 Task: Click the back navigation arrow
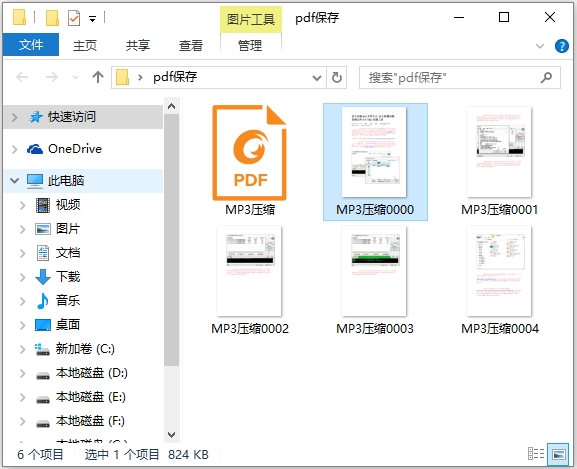coord(22,77)
